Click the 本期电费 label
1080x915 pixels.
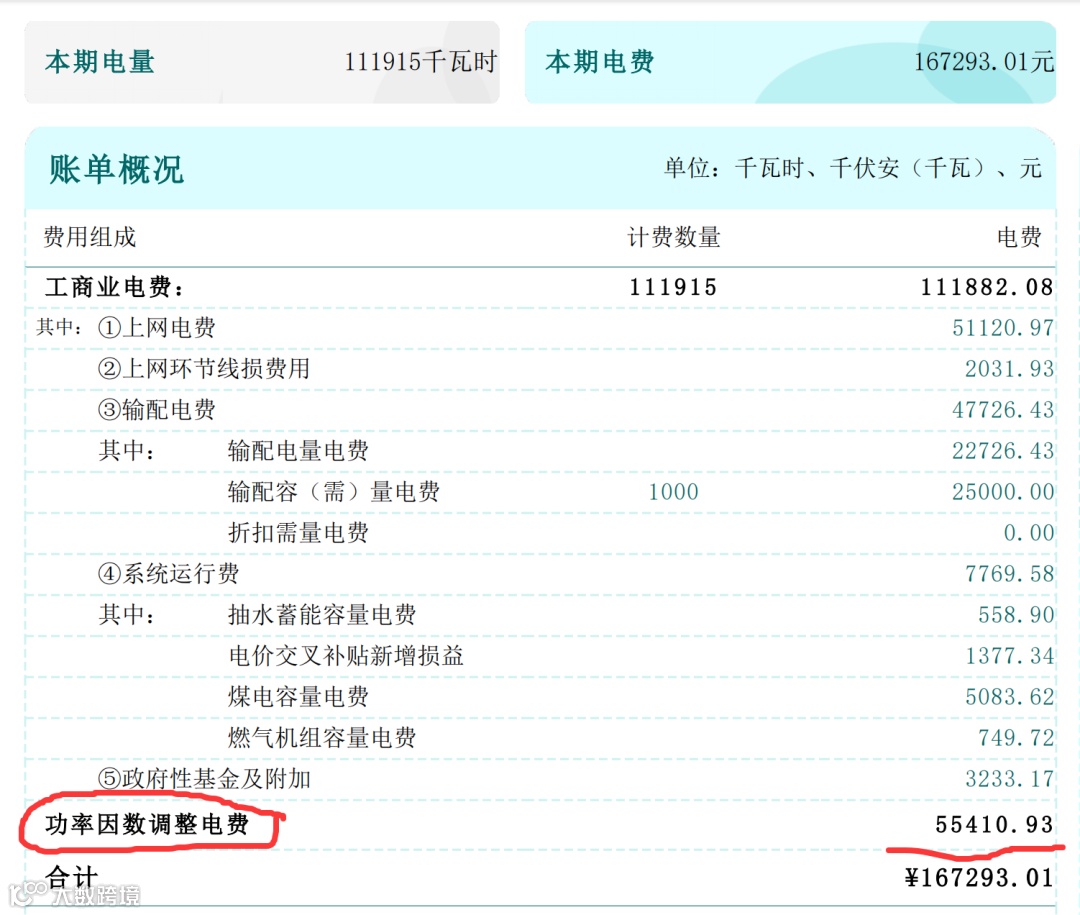coord(599,62)
